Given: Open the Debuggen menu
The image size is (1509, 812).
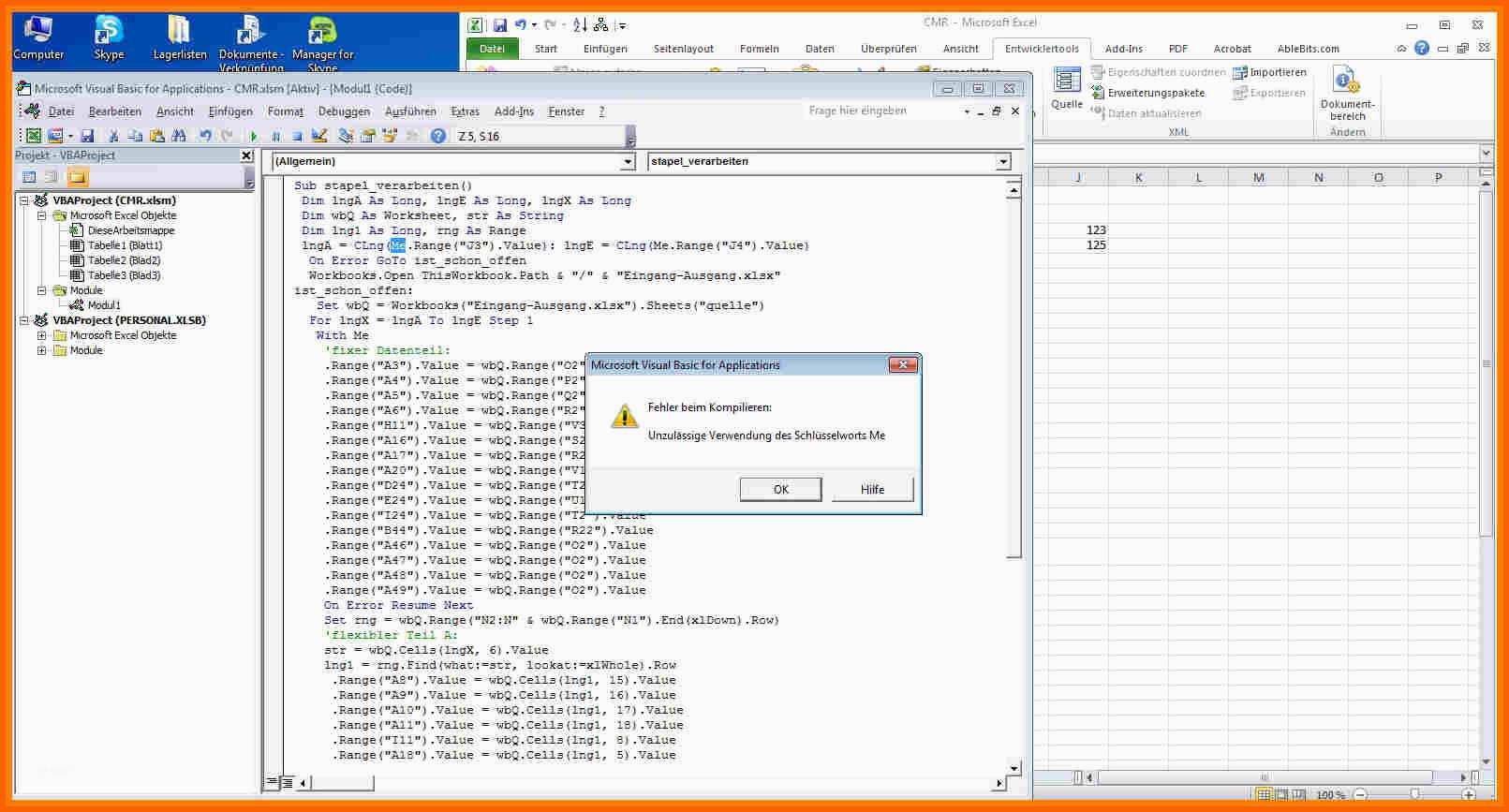Looking at the screenshot, I should coord(344,111).
